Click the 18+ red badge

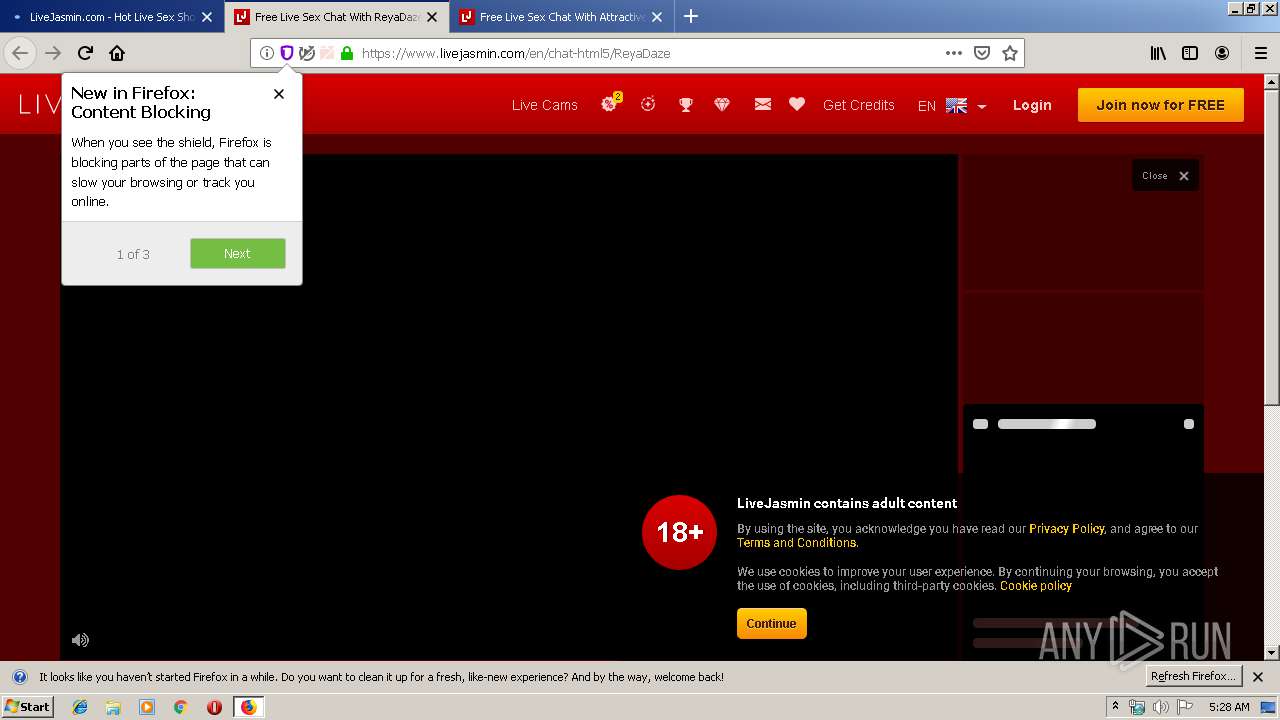[680, 532]
